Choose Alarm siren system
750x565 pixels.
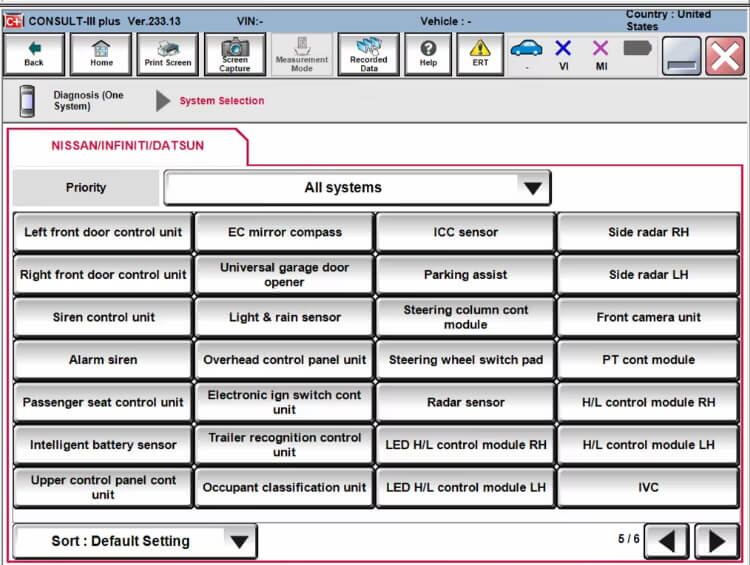pyautogui.click(x=103, y=360)
